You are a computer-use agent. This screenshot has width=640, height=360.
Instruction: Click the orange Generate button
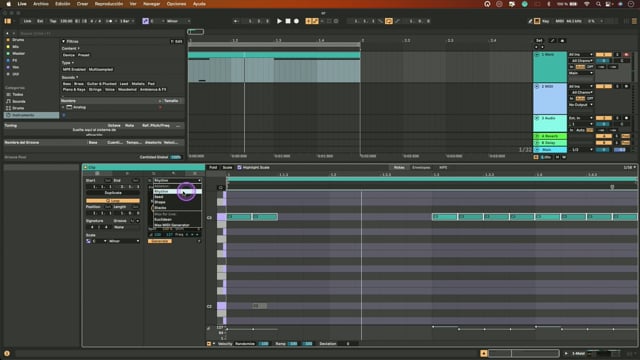(160, 241)
